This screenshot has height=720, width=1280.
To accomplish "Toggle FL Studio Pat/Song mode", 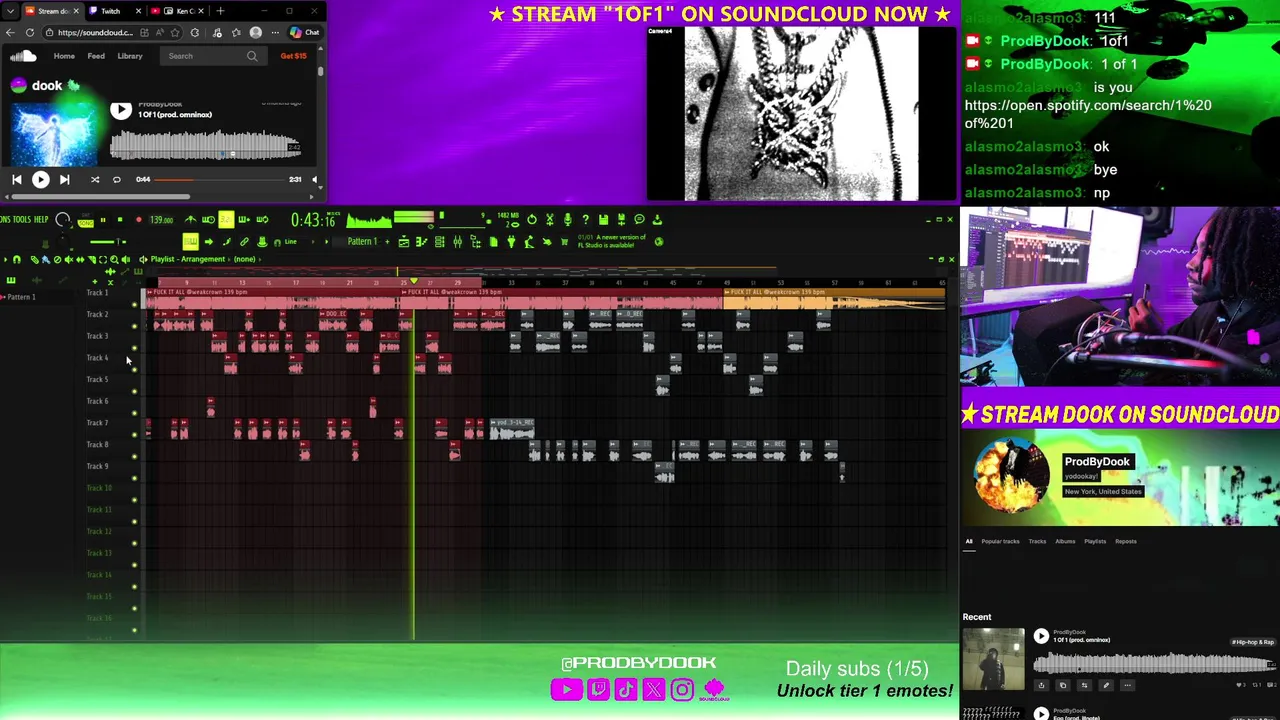I will tap(85, 220).
